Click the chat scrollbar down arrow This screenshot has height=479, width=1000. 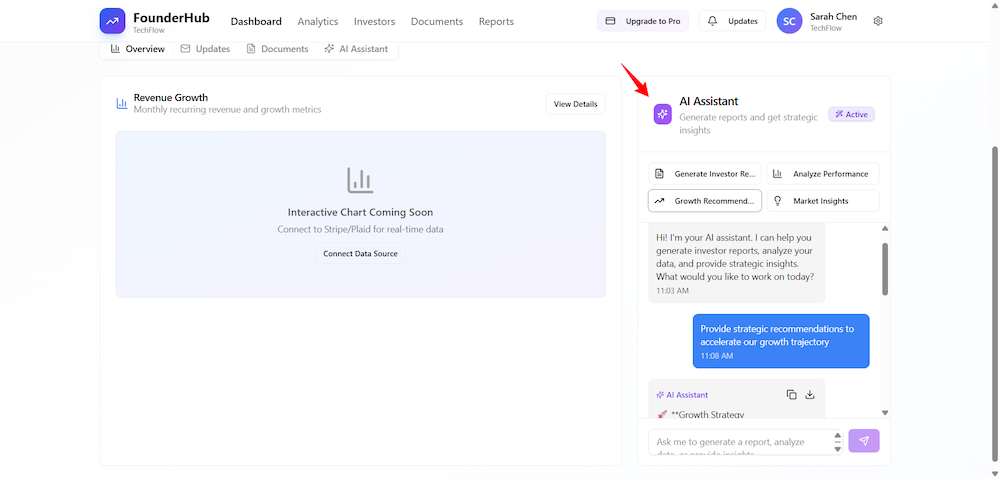click(885, 413)
